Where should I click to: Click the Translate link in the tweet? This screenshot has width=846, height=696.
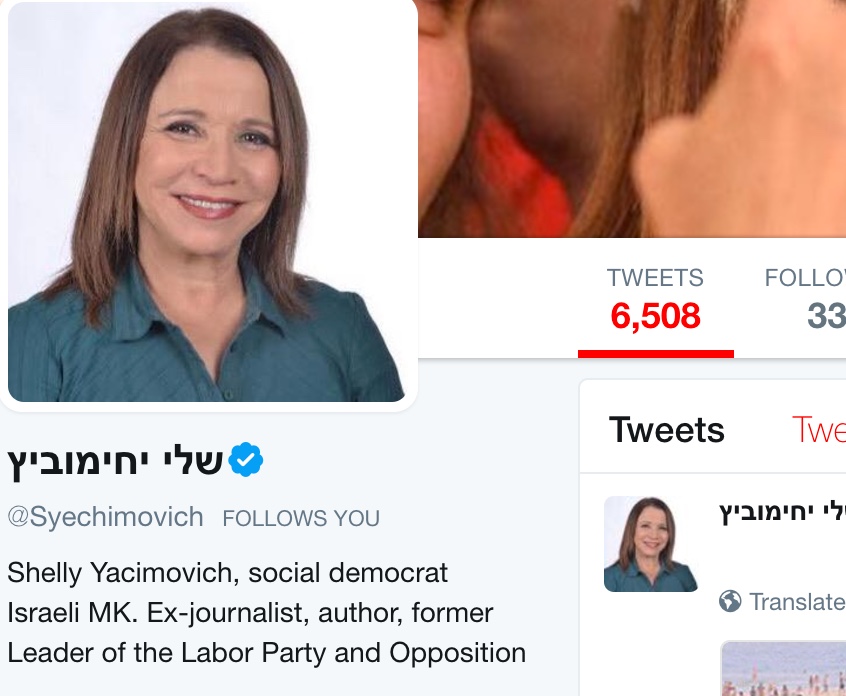pos(797,602)
